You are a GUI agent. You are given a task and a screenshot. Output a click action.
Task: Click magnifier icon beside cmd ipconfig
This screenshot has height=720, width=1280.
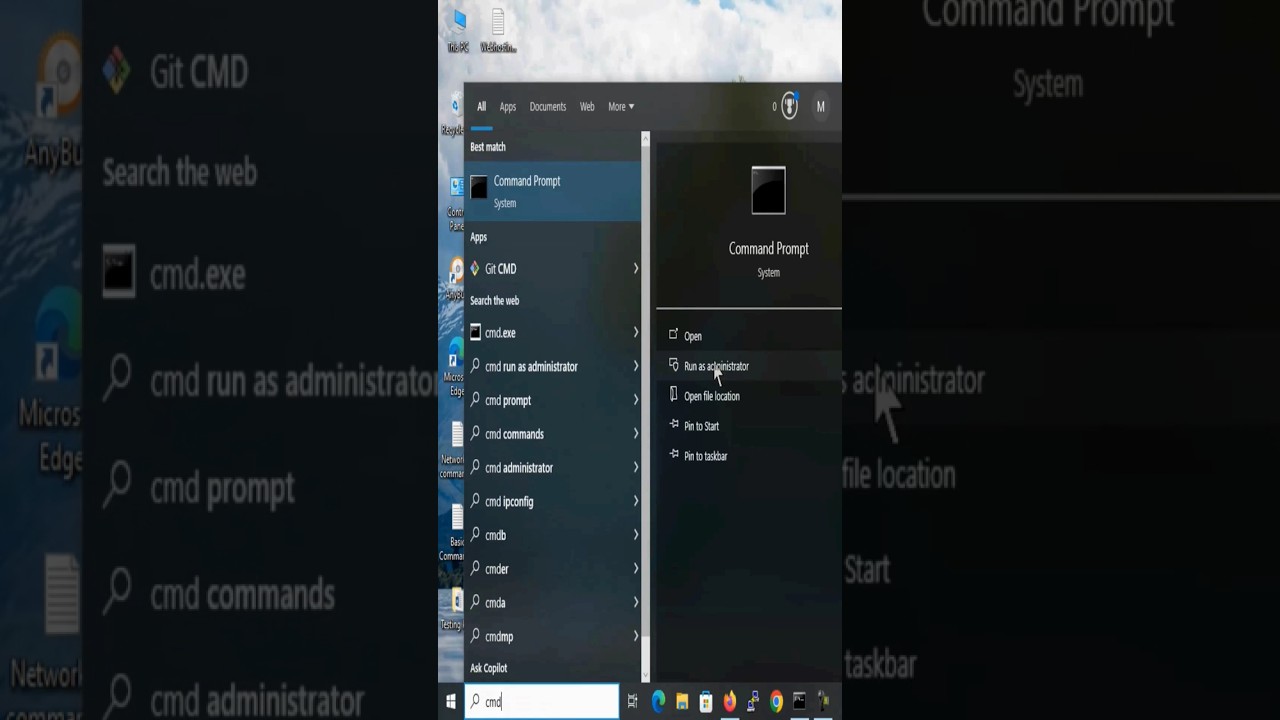coord(475,501)
